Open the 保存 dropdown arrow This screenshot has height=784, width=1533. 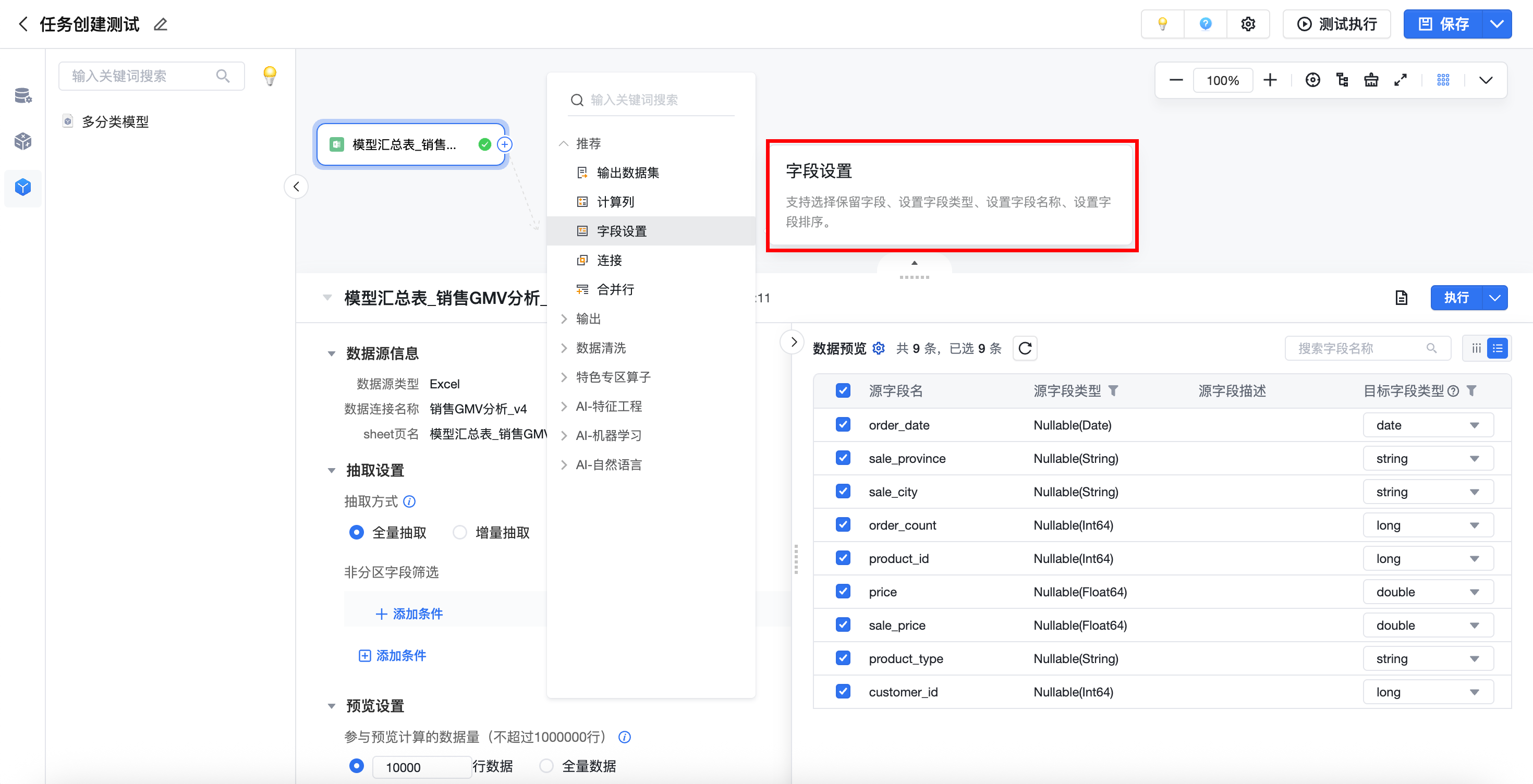pyautogui.click(x=1496, y=24)
